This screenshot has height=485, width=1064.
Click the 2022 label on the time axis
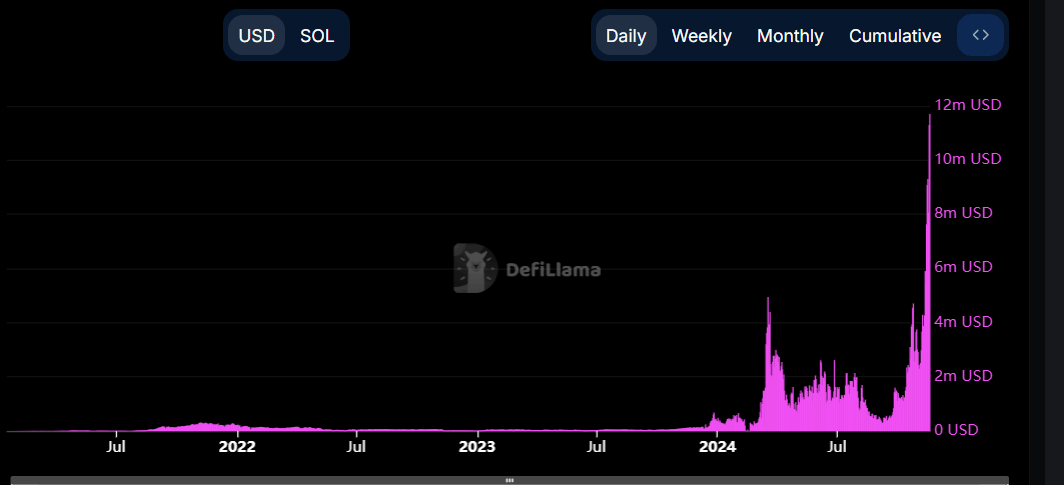click(237, 446)
